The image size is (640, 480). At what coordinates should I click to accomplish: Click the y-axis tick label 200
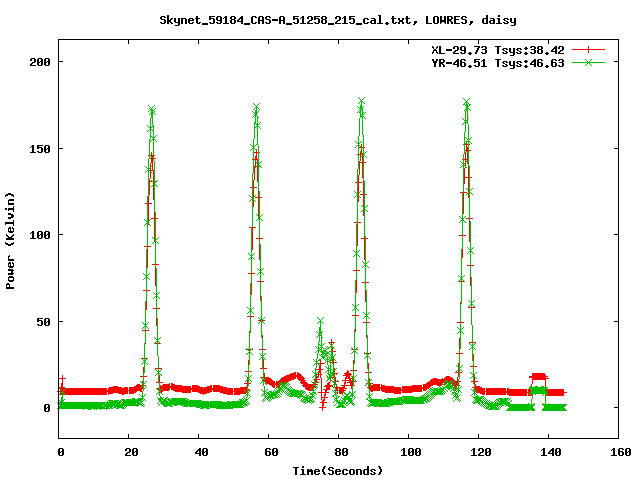(x=40, y=62)
